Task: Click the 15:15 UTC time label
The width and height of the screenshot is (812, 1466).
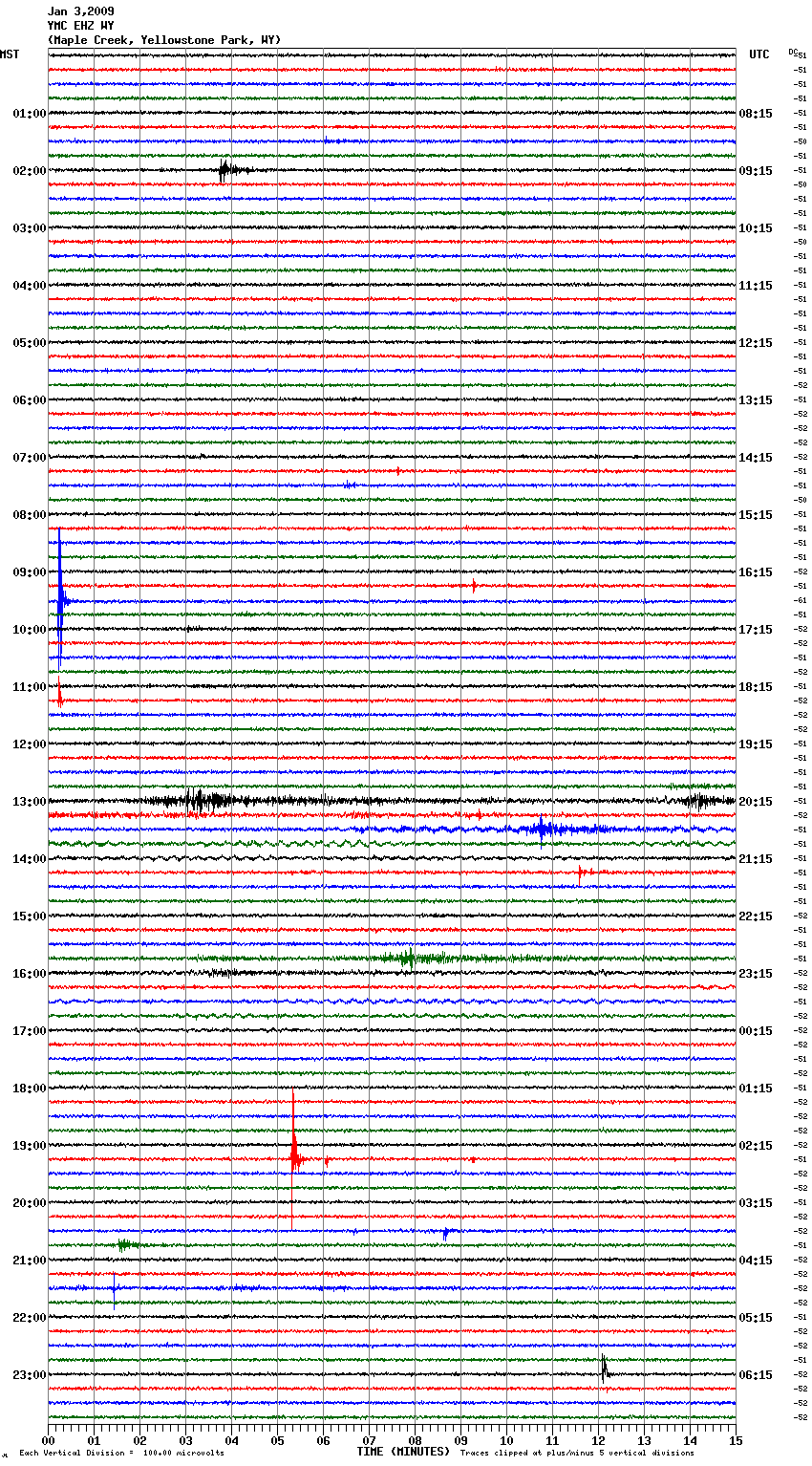Action: 756,515
